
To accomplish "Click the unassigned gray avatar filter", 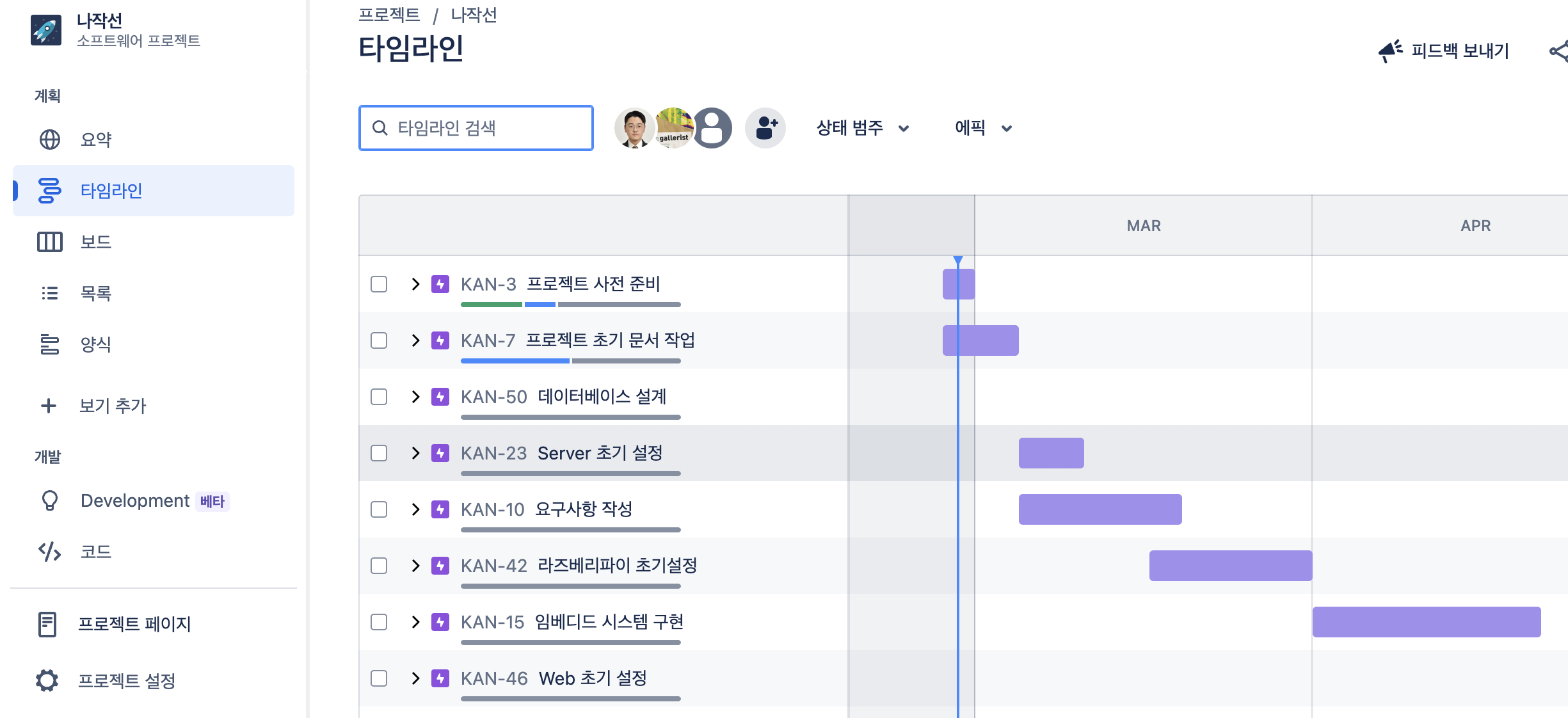I will (712, 128).
